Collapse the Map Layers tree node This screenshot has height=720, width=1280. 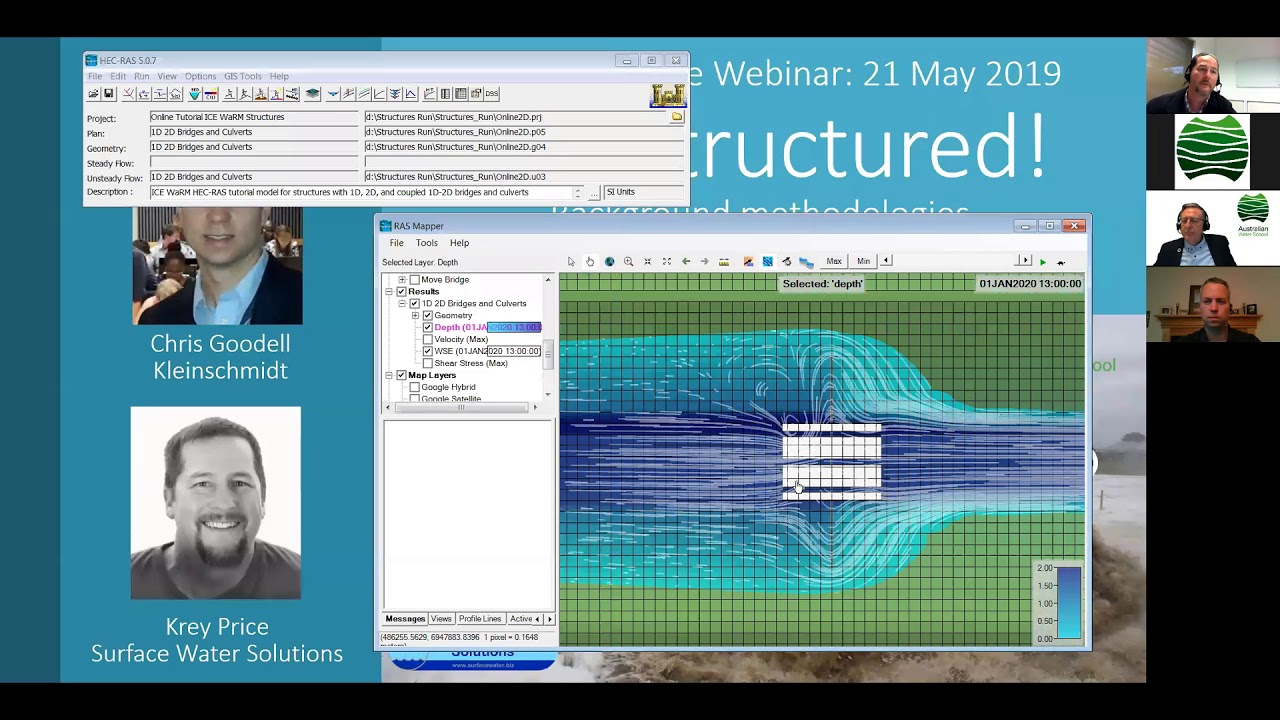click(x=389, y=376)
